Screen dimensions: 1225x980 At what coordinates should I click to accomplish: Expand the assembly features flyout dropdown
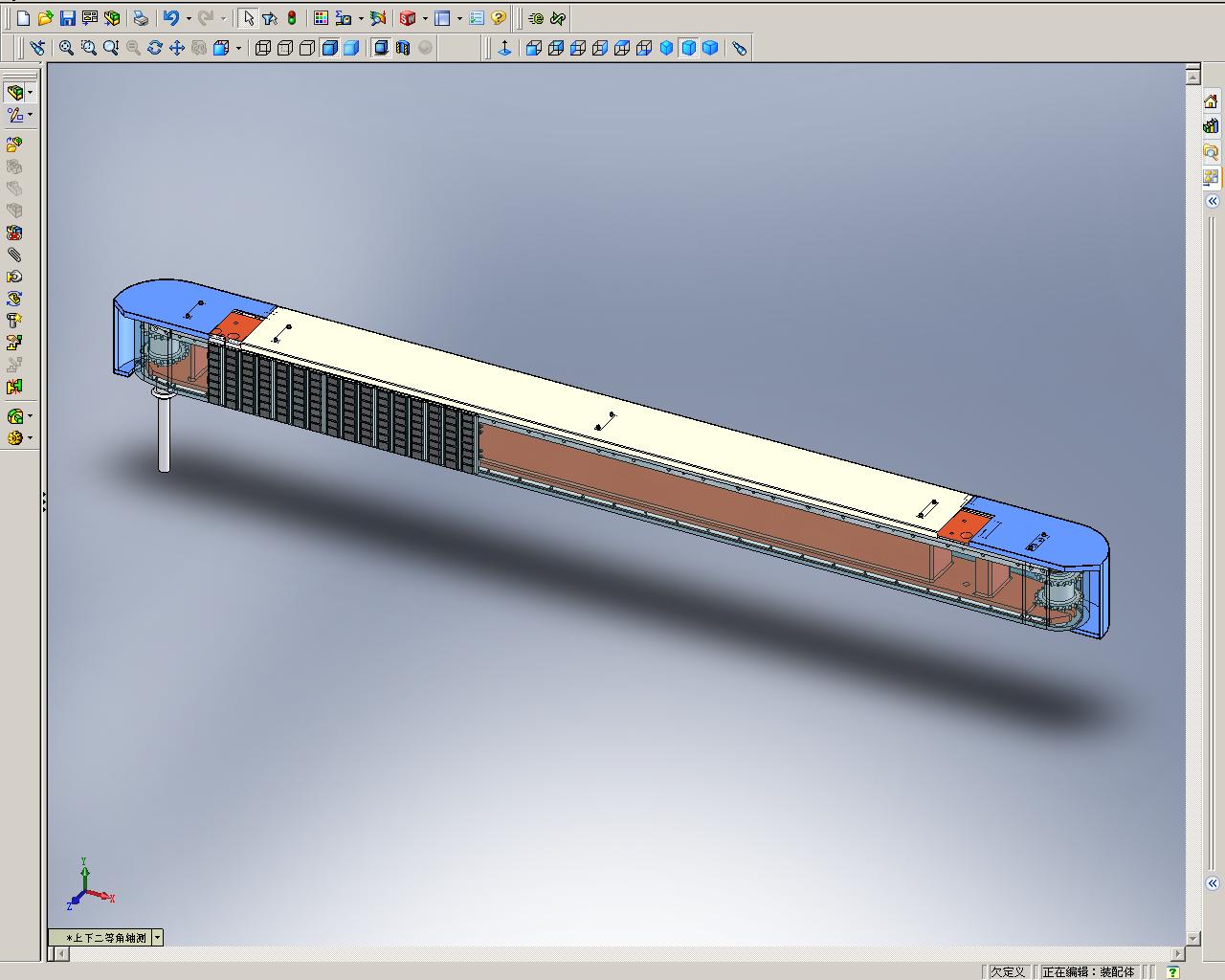tap(31, 416)
